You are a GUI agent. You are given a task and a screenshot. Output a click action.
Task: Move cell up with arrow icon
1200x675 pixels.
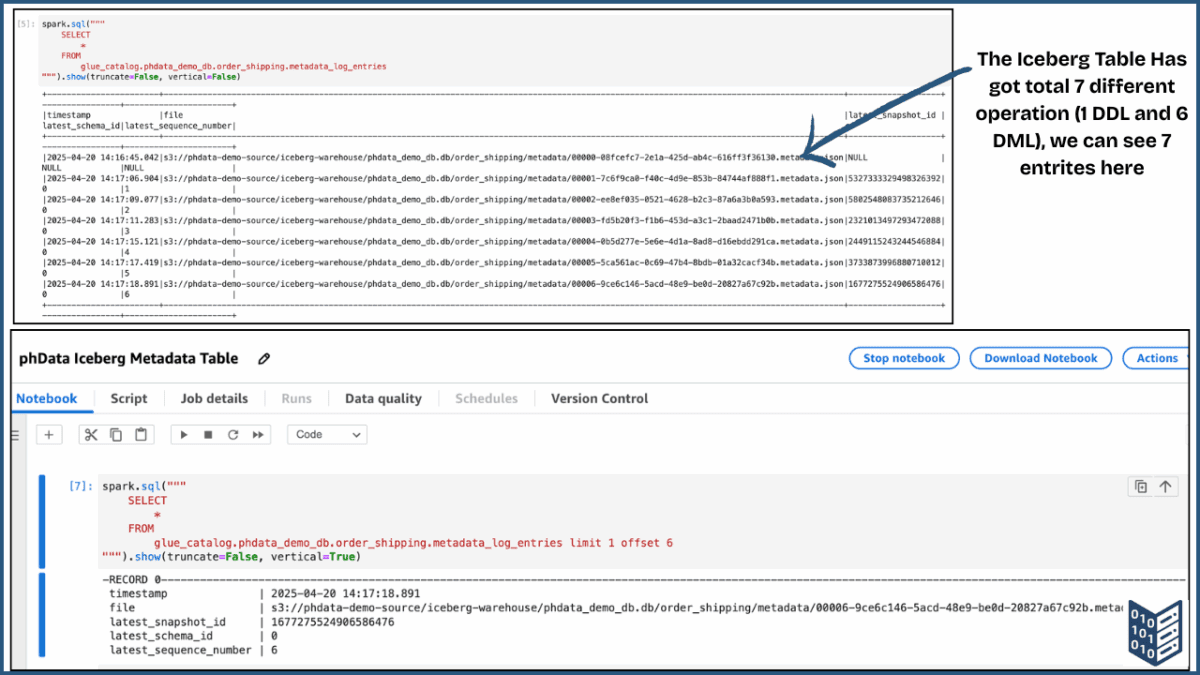[x=1165, y=486]
